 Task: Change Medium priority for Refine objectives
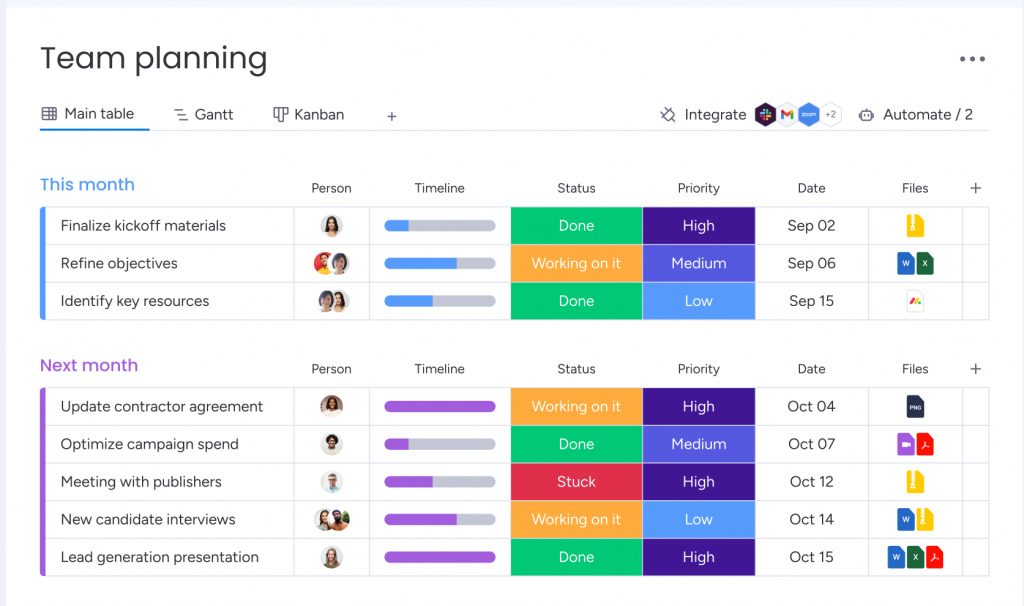click(698, 264)
